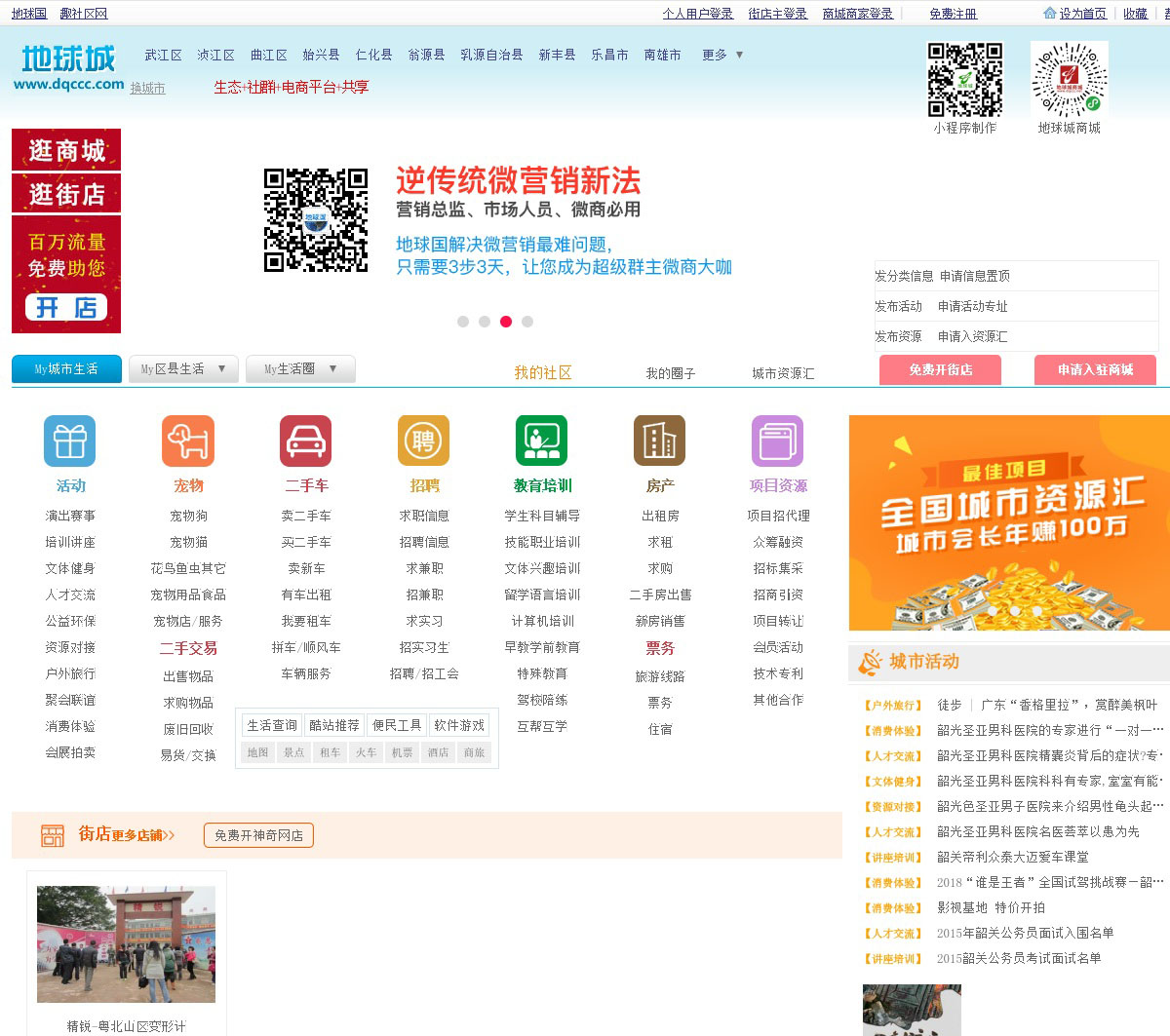Select 武江区 district link

coord(164,56)
